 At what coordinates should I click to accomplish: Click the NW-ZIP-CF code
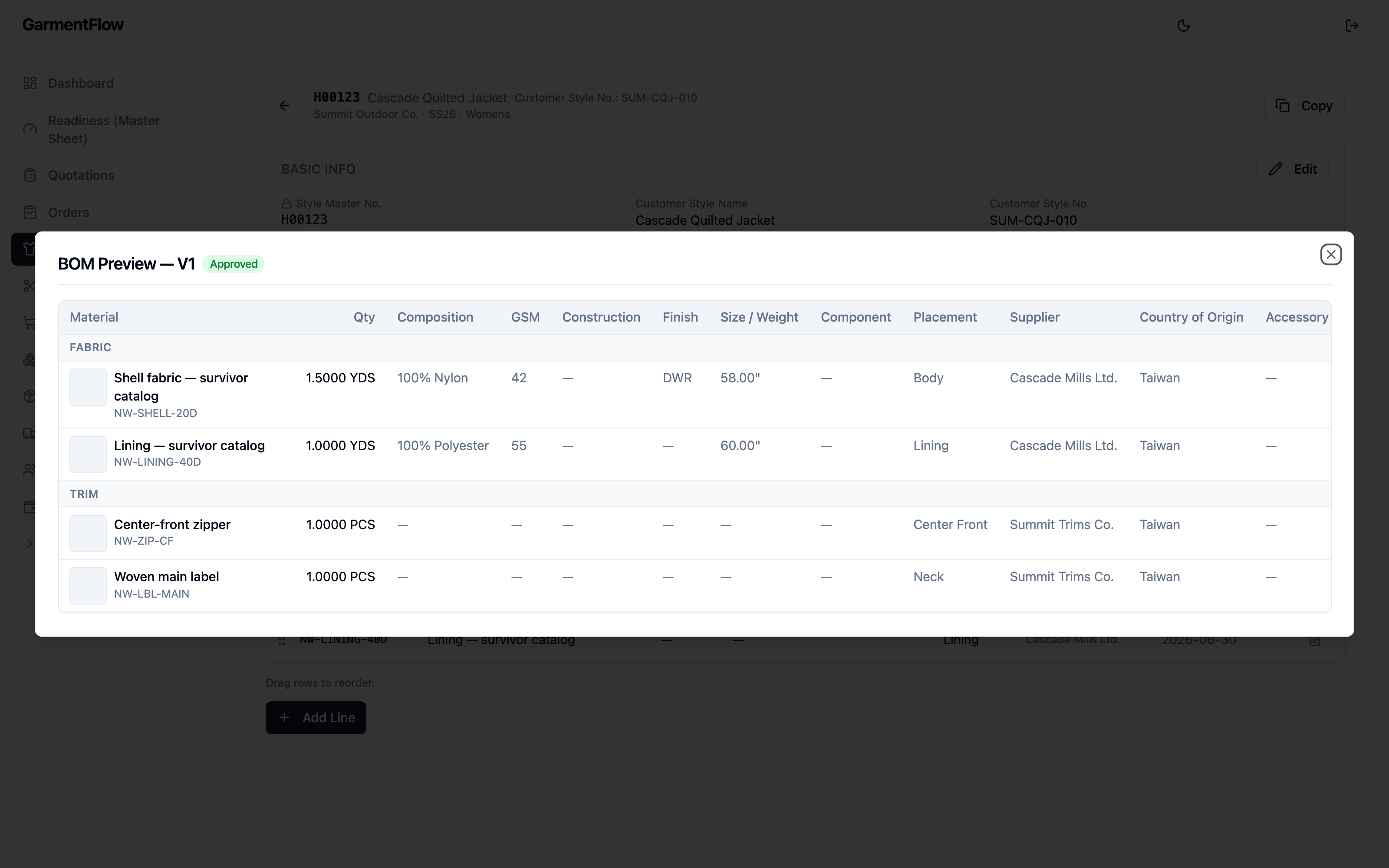[144, 541]
